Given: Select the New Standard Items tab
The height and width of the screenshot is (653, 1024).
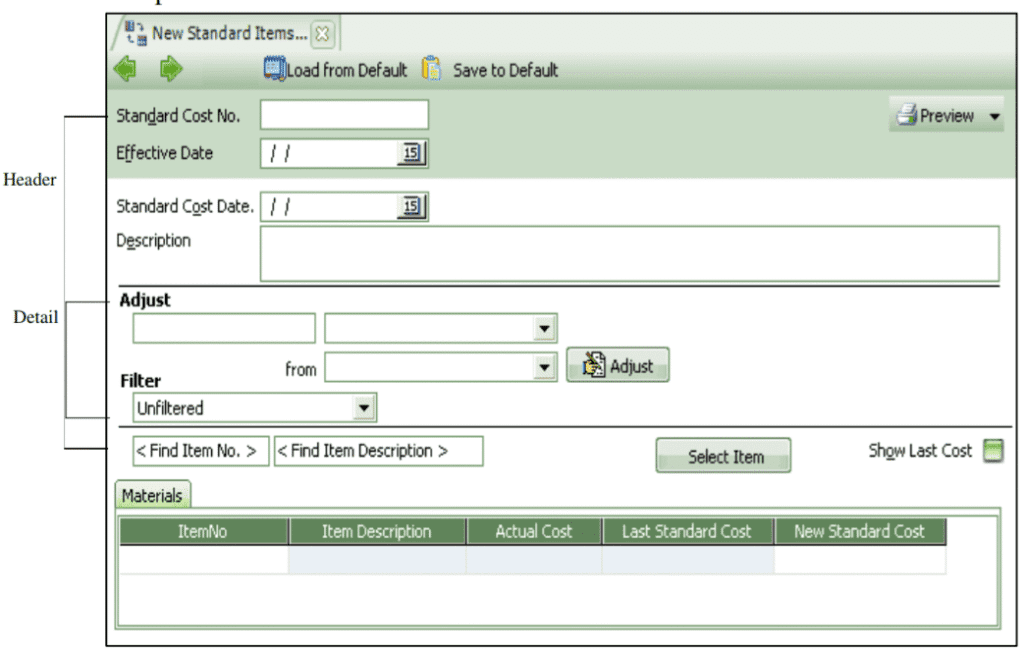Looking at the screenshot, I should [x=220, y=34].
